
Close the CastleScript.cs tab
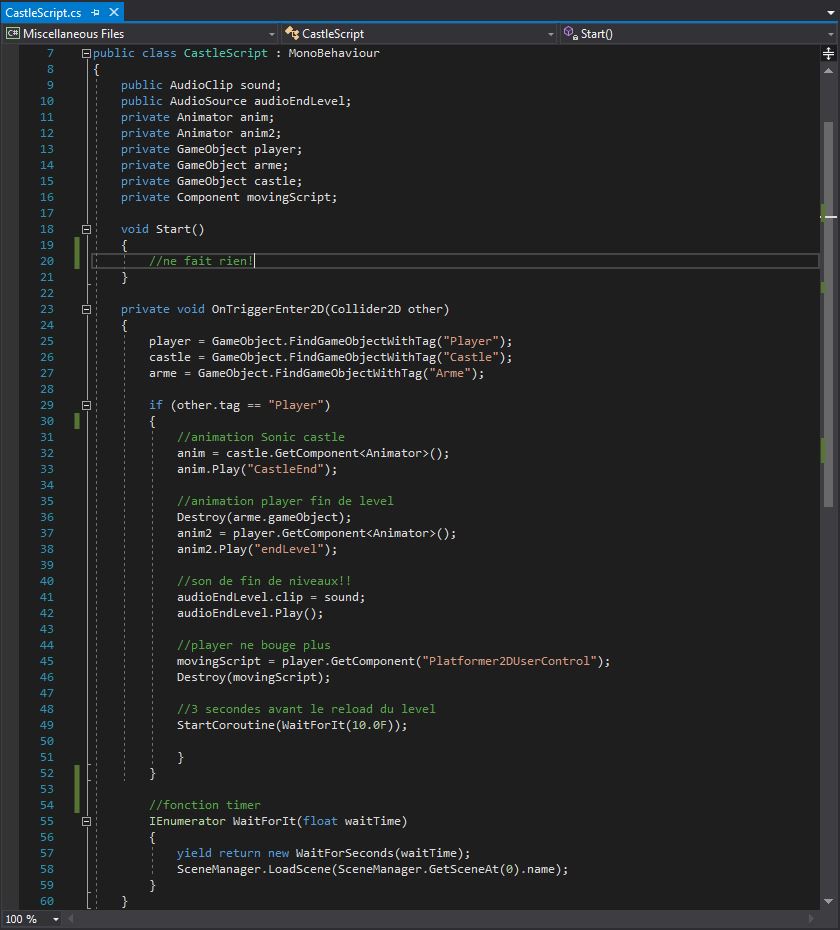[x=113, y=13]
